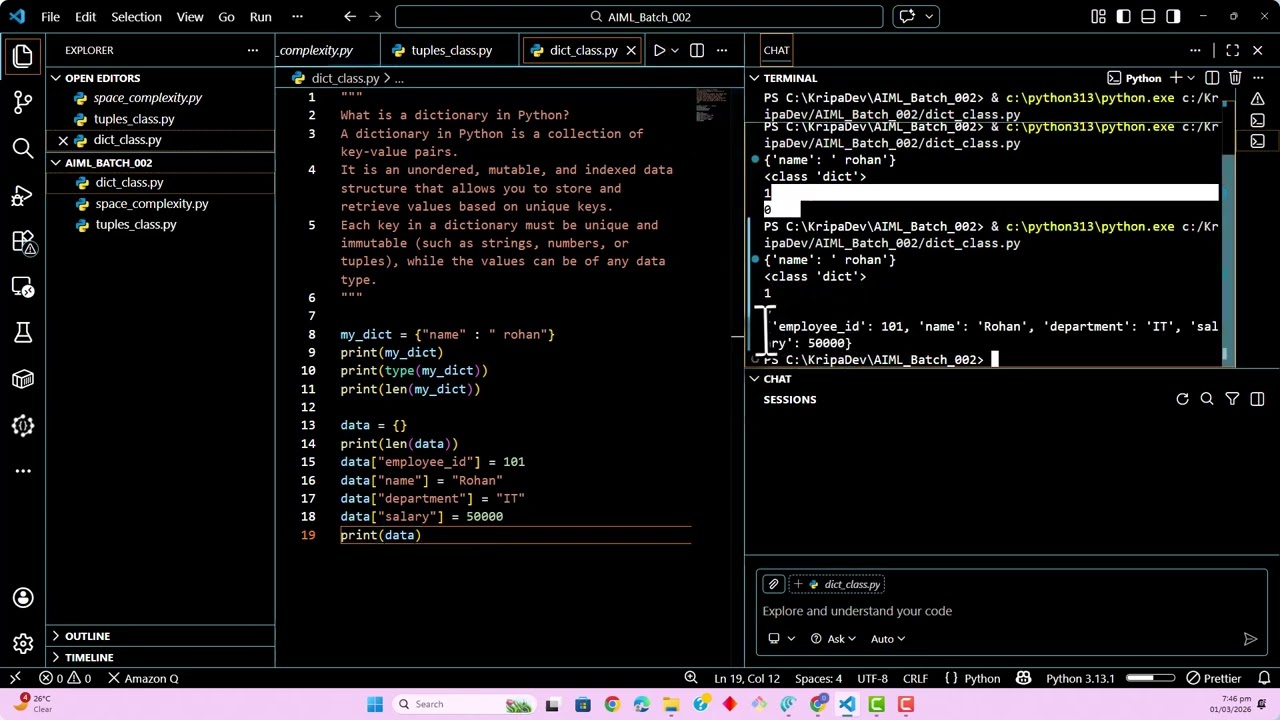The height and width of the screenshot is (720, 1280).
Task: Go back with the navigation arrow
Action: click(349, 16)
